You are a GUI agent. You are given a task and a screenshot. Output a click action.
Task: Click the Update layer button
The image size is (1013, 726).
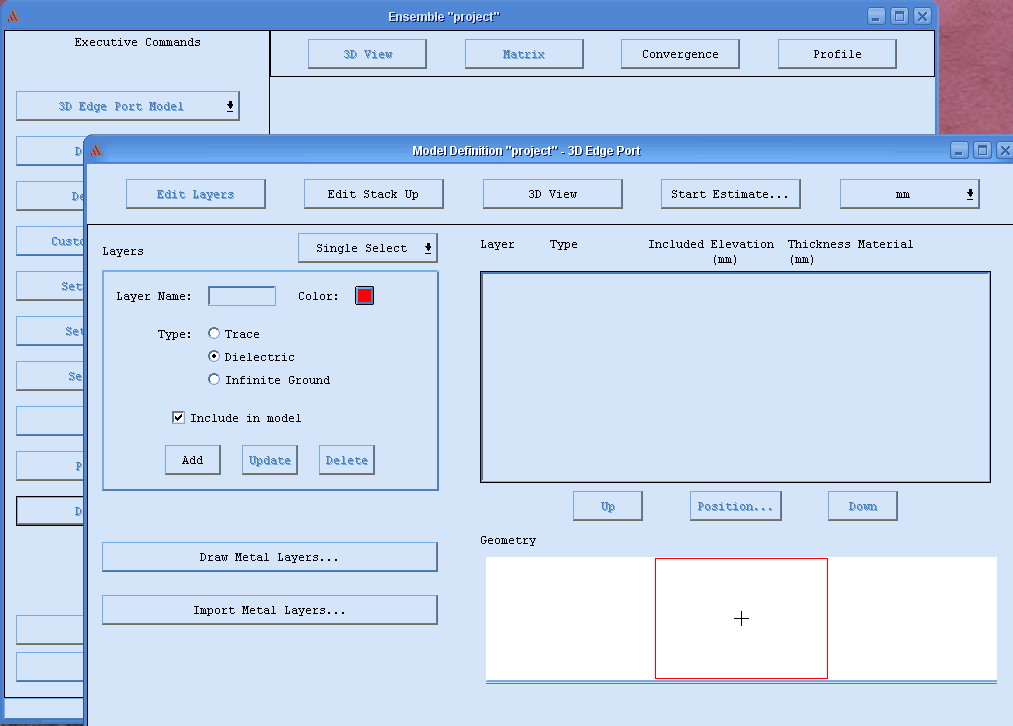(270, 460)
